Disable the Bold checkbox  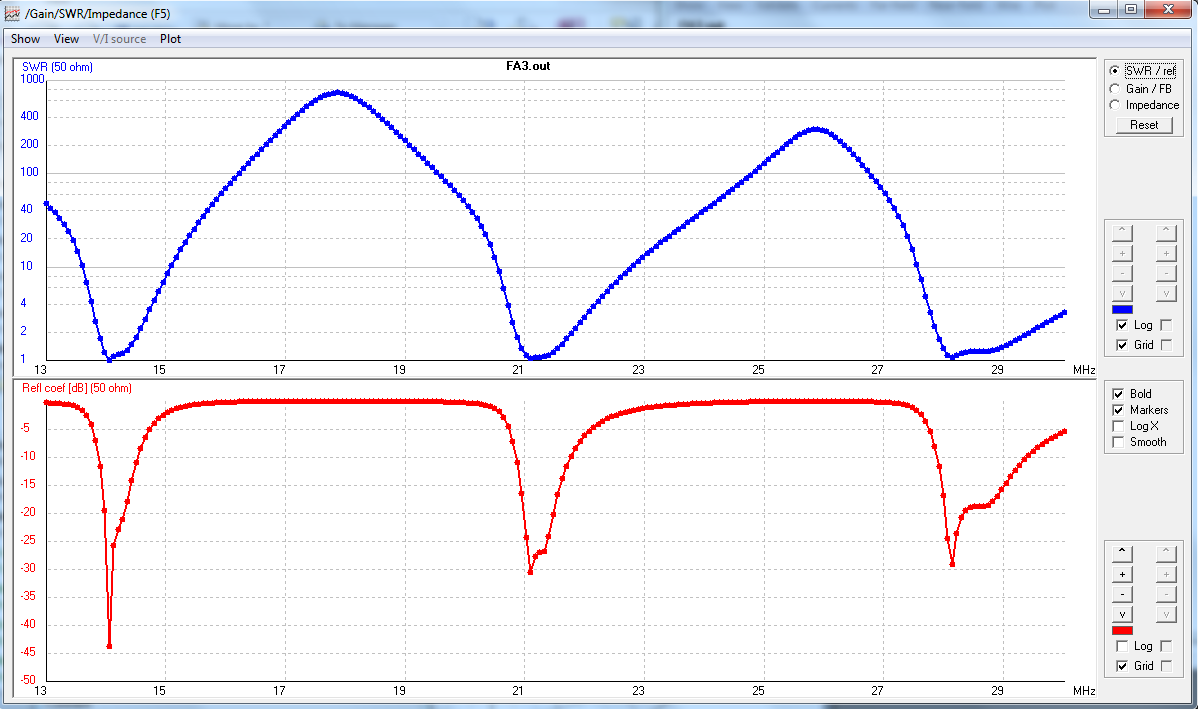(x=1118, y=394)
